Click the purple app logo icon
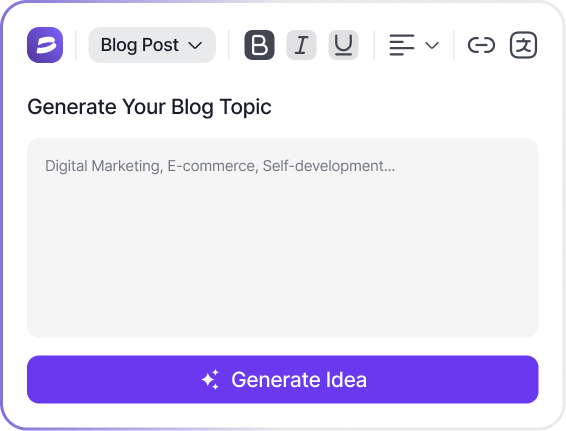Viewport: 566px width, 431px height. pos(45,45)
